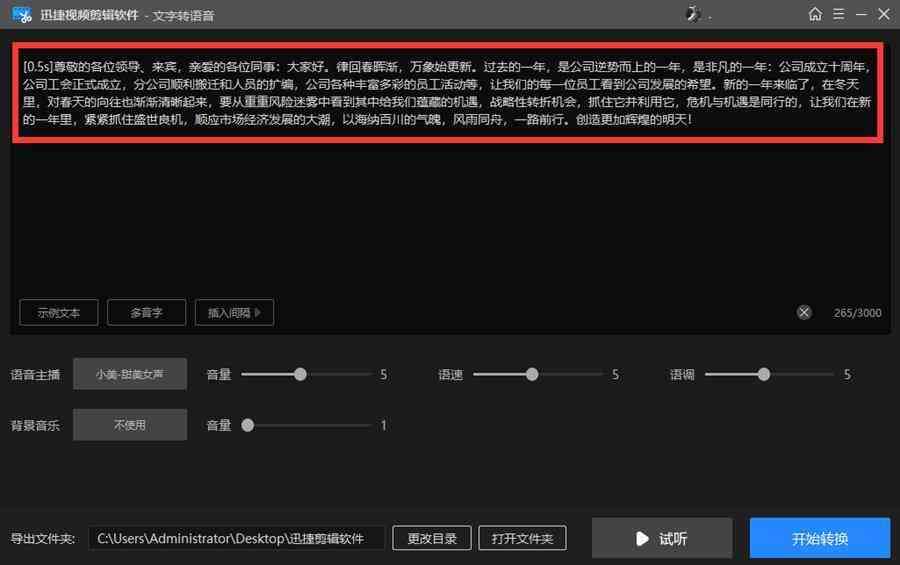Click the 示例文本 button
Image resolution: width=900 pixels, height=565 pixels.
click(59, 312)
